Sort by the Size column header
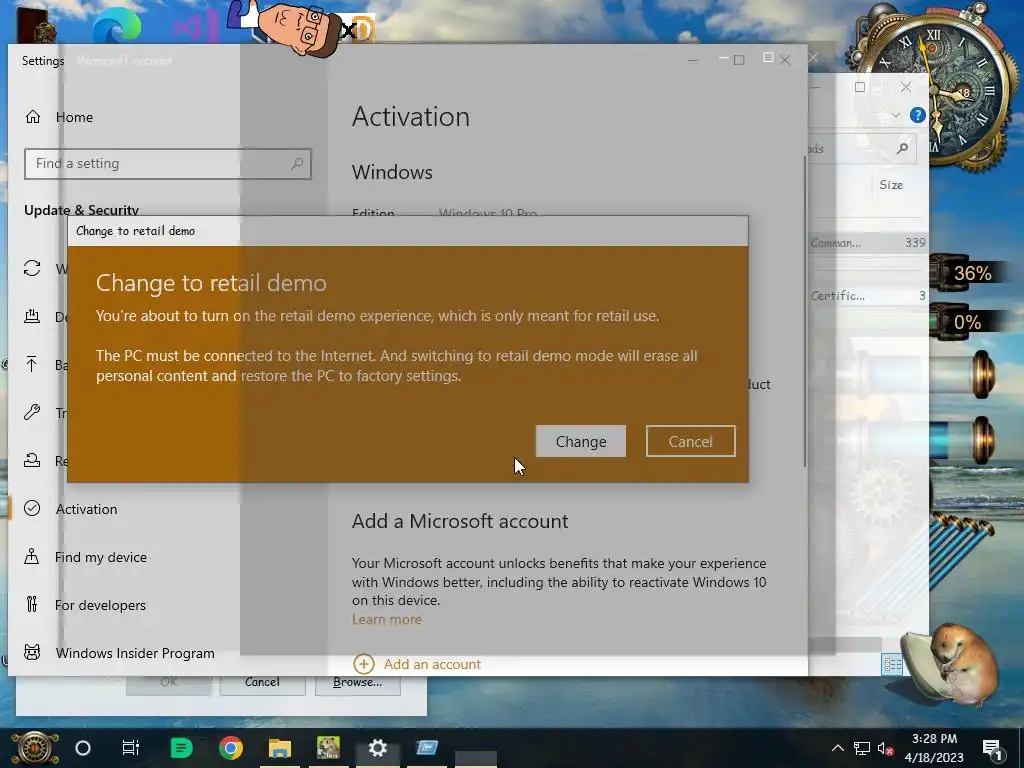 coord(891,185)
